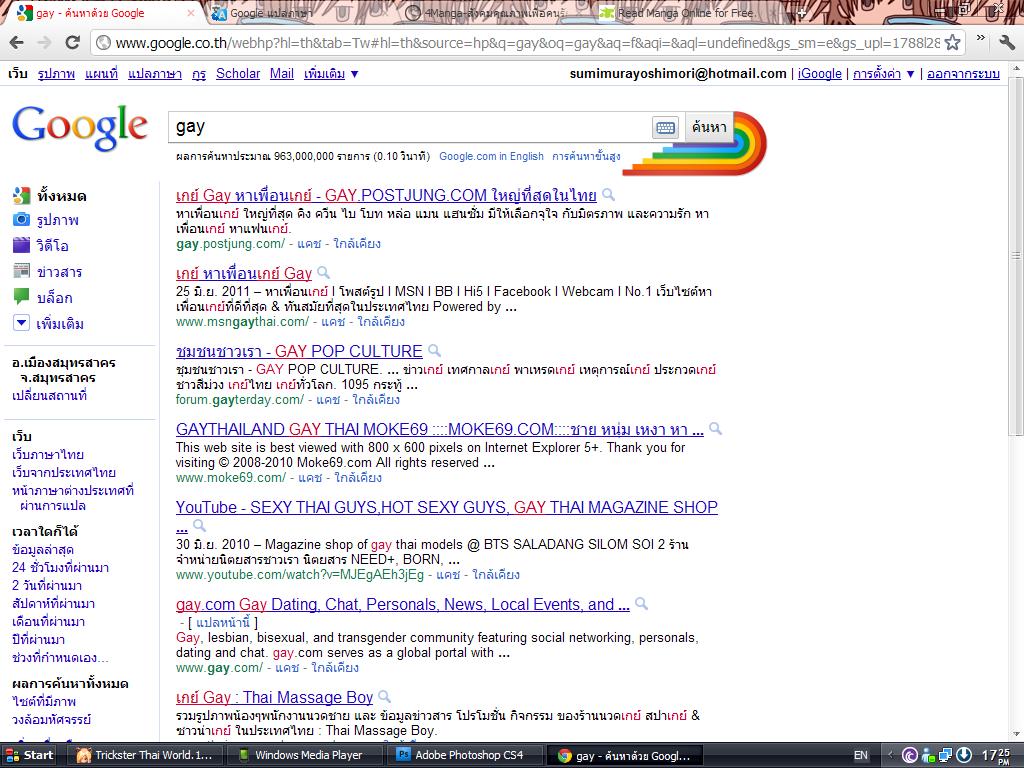This screenshot has width=1024, height=768.
Task: Open the on-screen keyboard icon in search box
Action: coord(665,127)
